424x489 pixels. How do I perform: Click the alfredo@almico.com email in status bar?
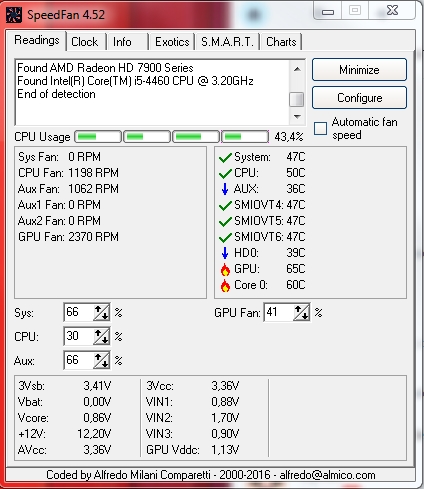[327, 475]
